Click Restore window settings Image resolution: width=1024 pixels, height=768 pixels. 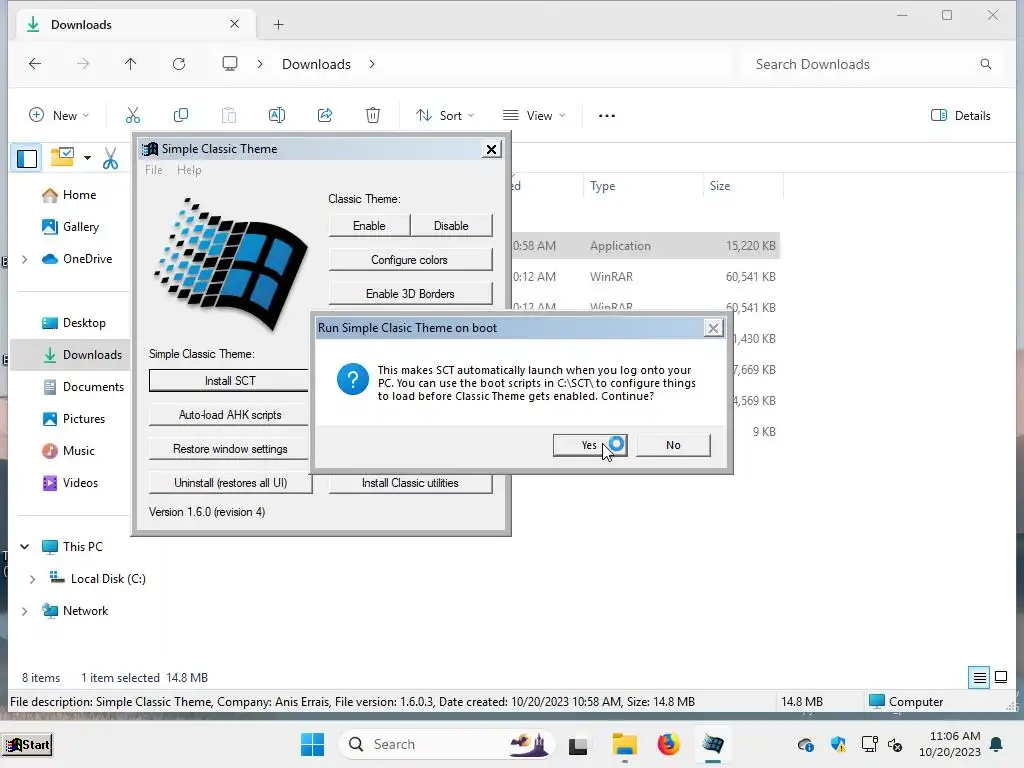point(229,449)
